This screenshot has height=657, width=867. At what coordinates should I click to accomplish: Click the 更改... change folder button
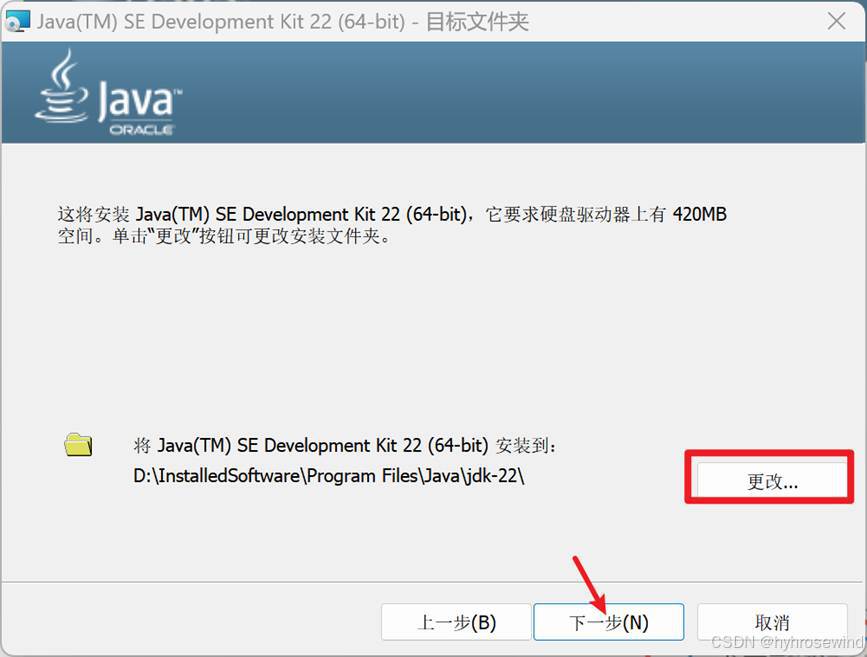click(772, 479)
